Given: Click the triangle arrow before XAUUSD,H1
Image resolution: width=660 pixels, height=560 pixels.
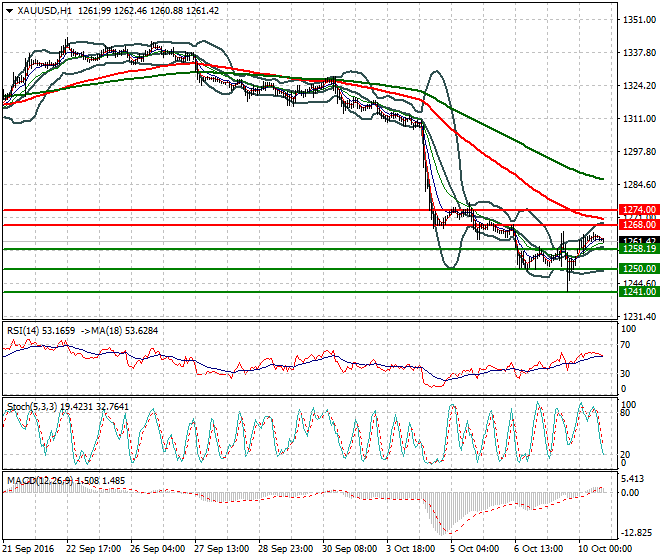Looking at the screenshot, I should click(x=9, y=11).
